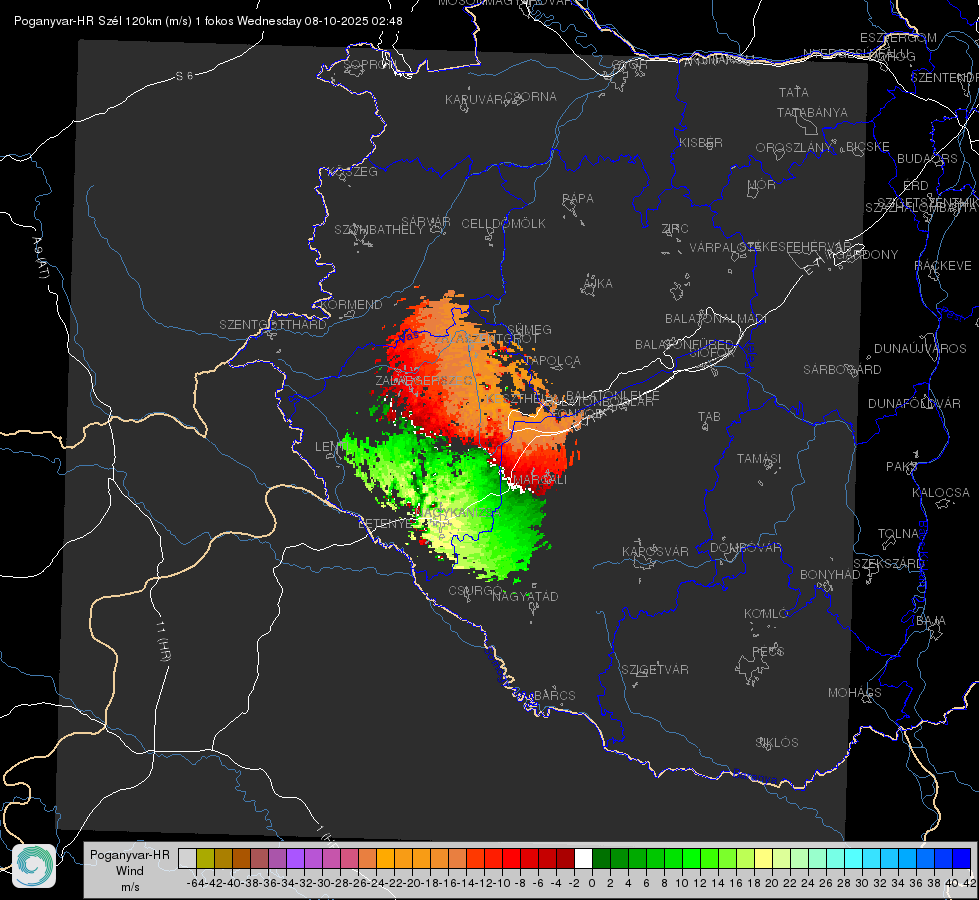The image size is (979, 900).
Task: Click the SZENTGOTTHARD city label
Action: [273, 325]
